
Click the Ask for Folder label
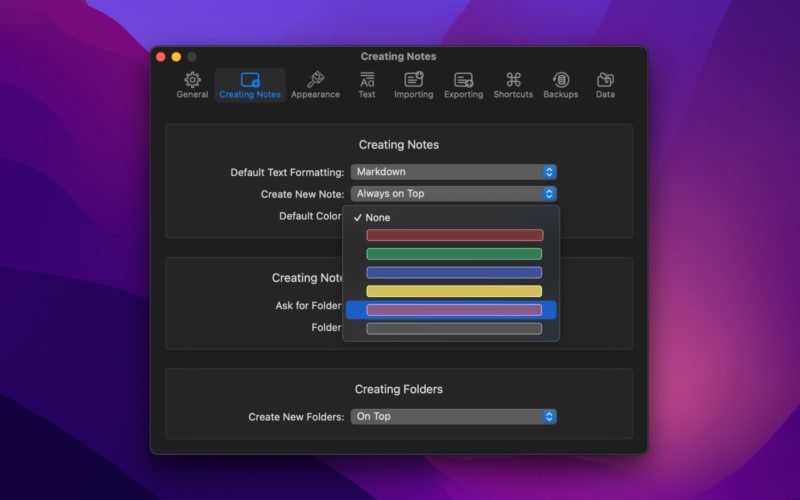click(x=308, y=306)
